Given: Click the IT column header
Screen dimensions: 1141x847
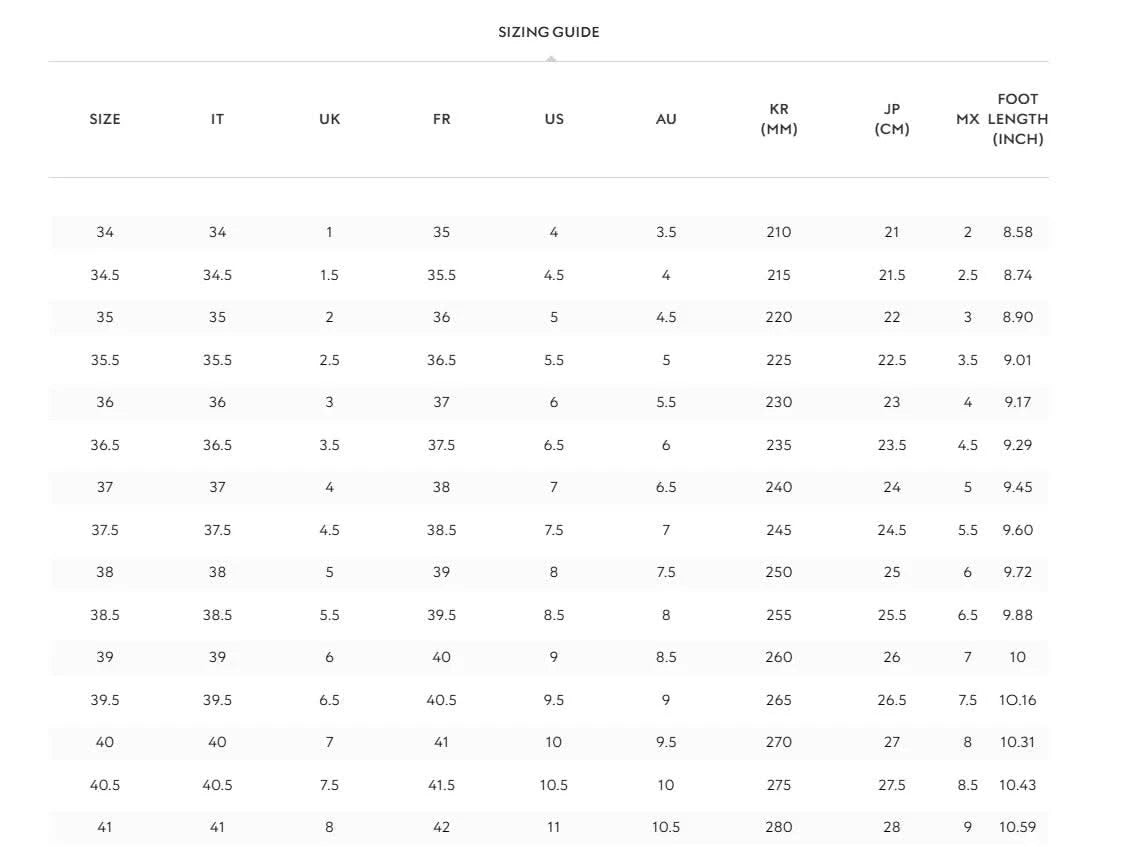Looking at the screenshot, I should [217, 119].
